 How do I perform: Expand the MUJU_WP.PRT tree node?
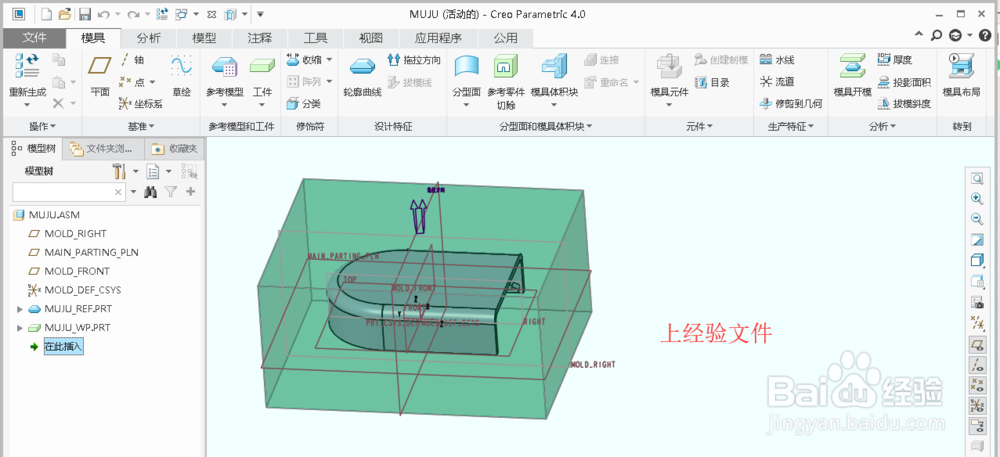[19, 328]
